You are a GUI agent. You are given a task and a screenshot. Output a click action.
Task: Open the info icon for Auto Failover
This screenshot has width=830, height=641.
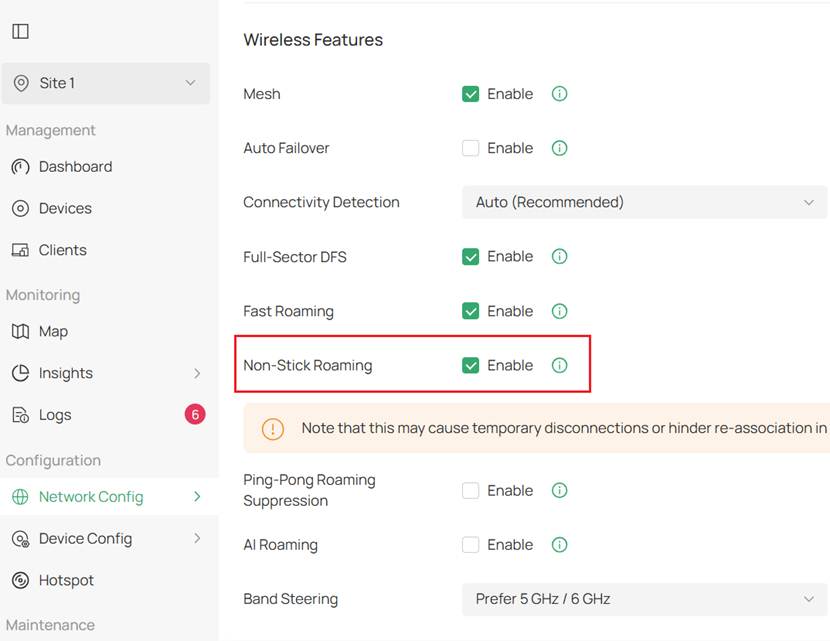(x=560, y=148)
